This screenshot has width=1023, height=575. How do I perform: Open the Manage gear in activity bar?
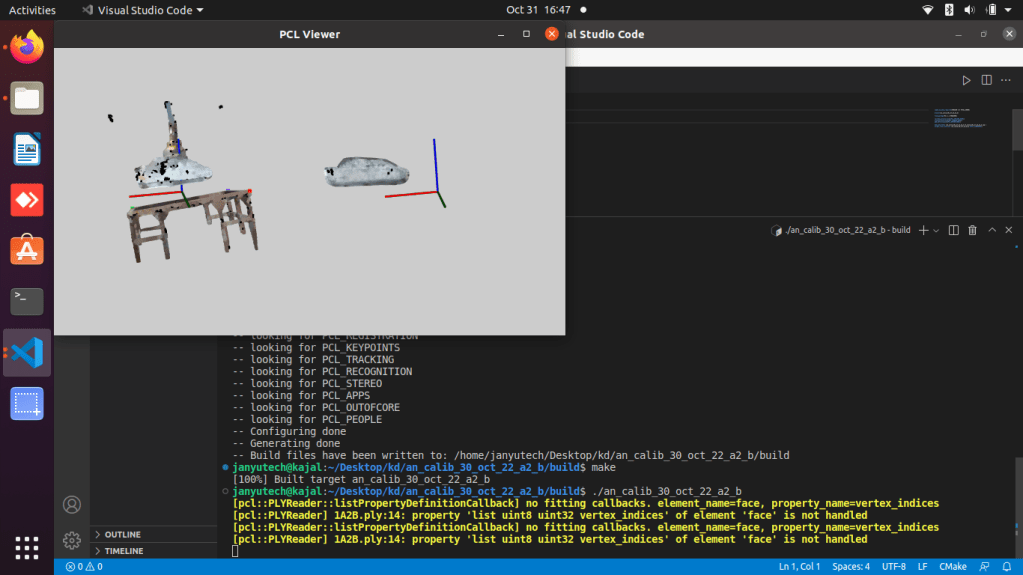pyautogui.click(x=72, y=540)
